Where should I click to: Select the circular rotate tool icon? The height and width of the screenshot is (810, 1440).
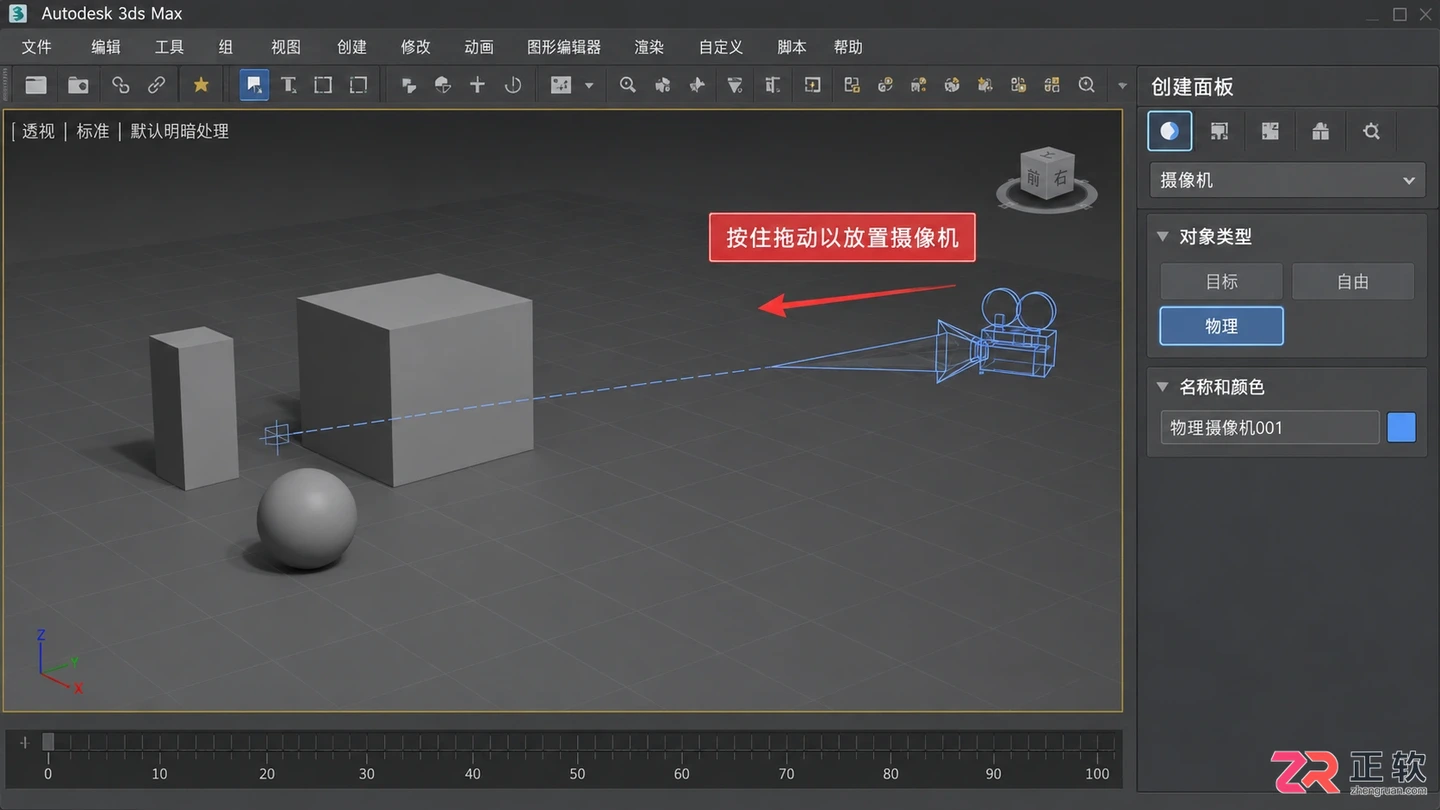(513, 85)
